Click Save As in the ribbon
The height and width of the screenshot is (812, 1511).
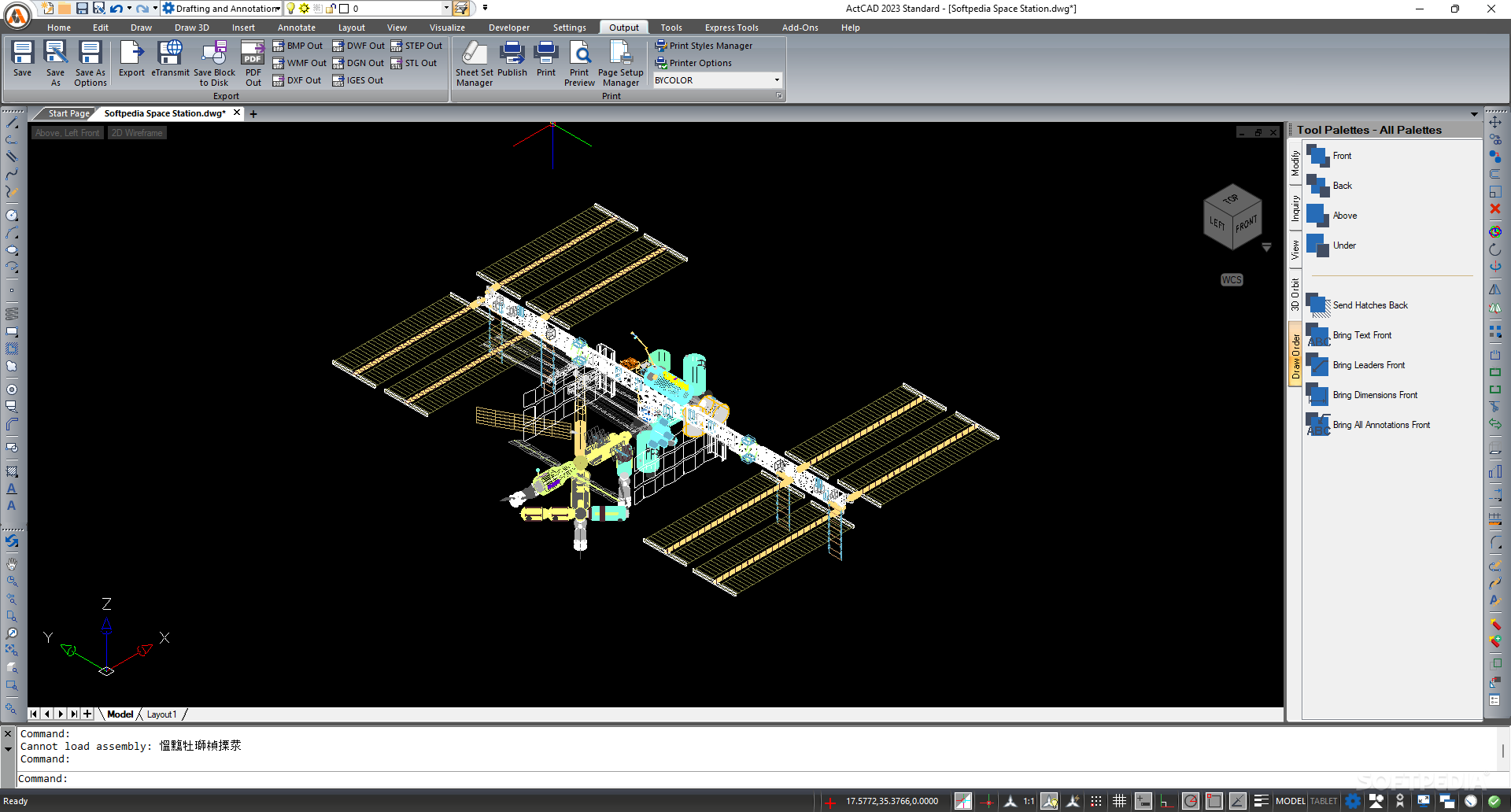55,63
